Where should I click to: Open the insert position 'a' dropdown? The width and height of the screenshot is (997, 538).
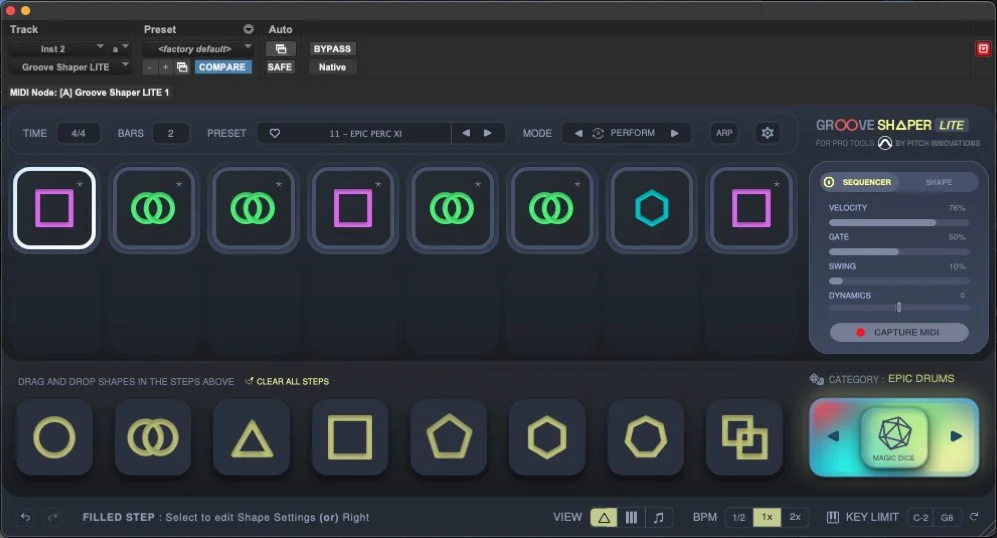tap(120, 49)
